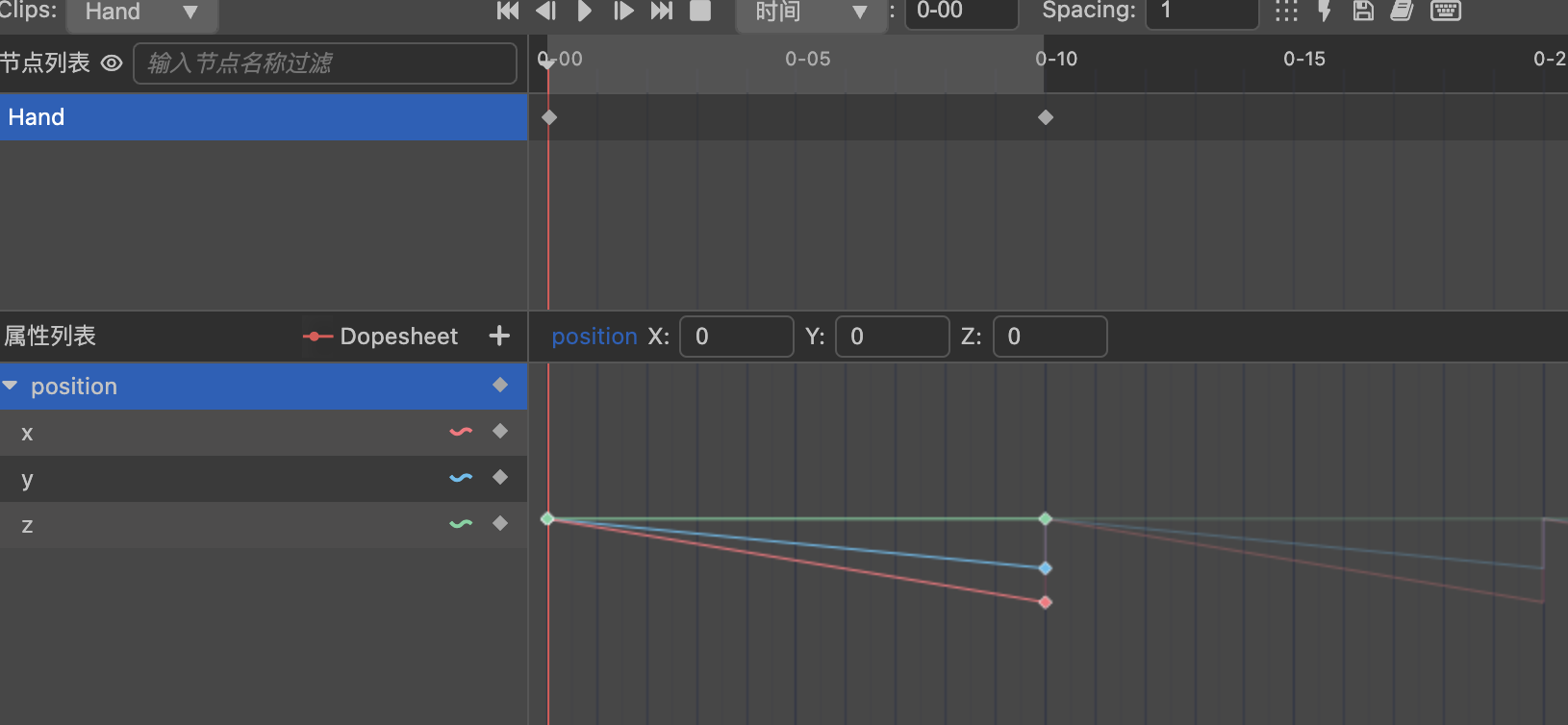Play the Hand animation clip
The image size is (1568, 725).
[x=584, y=11]
